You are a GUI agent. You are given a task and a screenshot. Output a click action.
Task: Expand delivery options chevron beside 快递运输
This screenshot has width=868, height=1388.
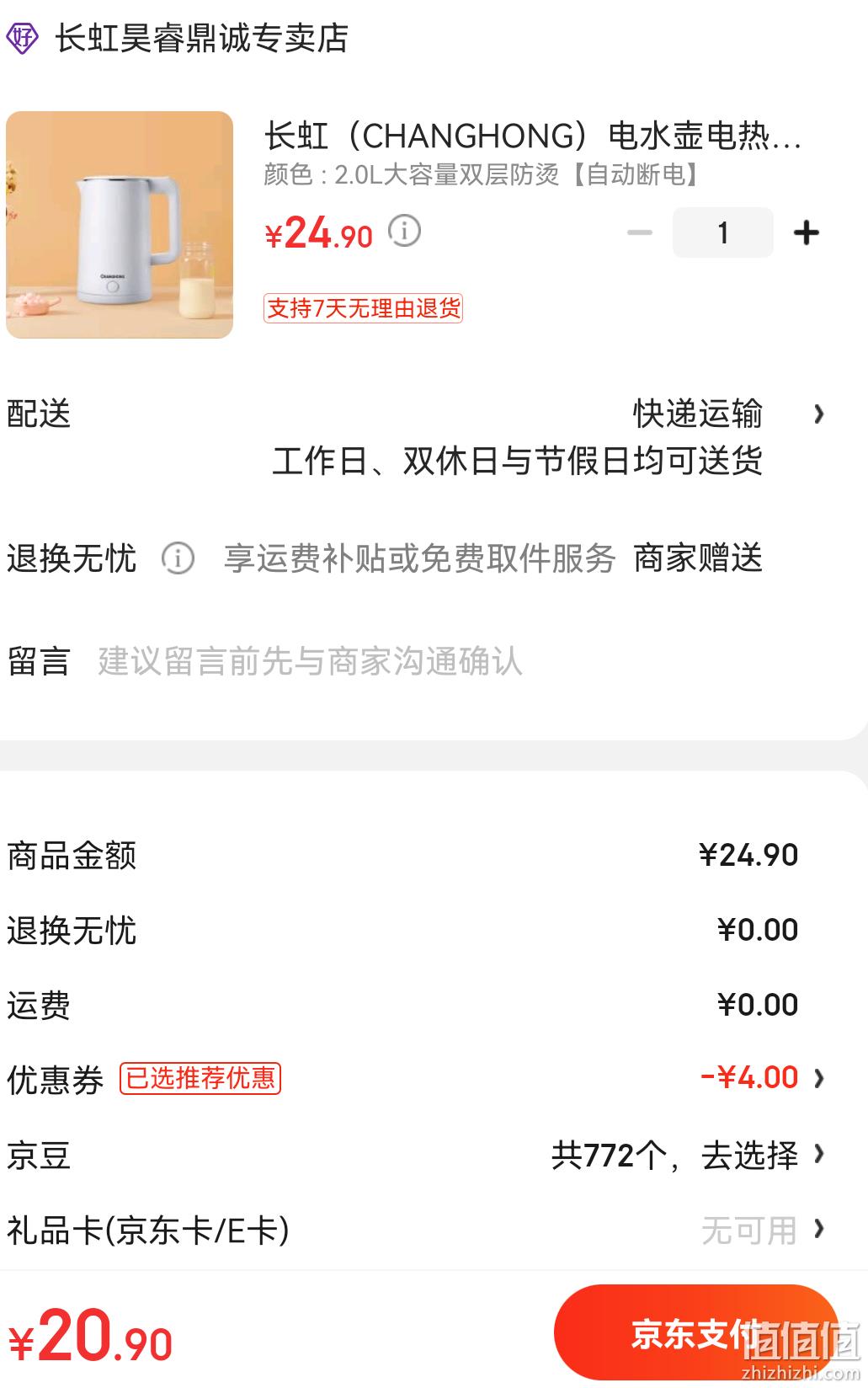[x=818, y=414]
